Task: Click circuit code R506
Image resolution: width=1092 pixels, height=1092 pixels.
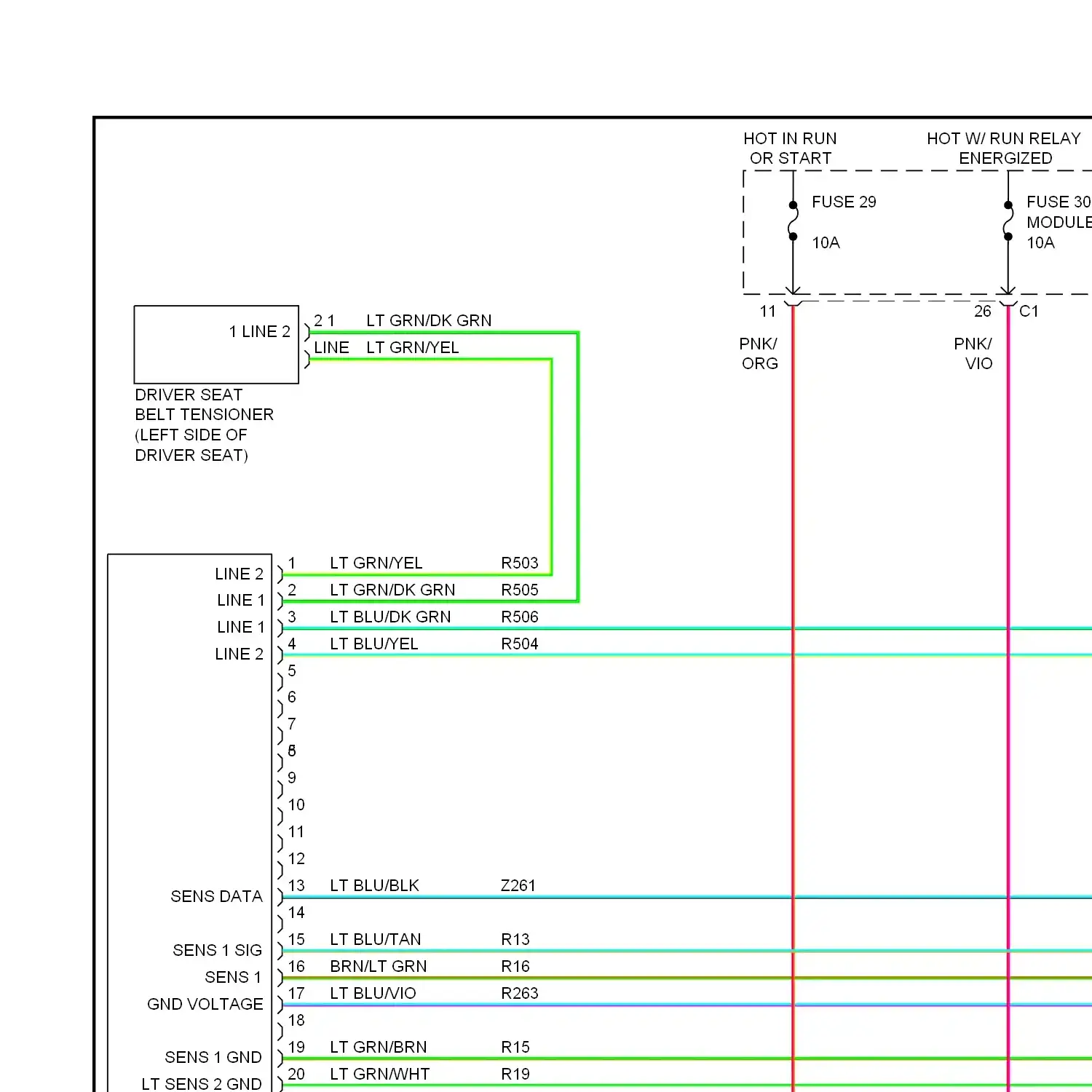Action: [x=520, y=617]
